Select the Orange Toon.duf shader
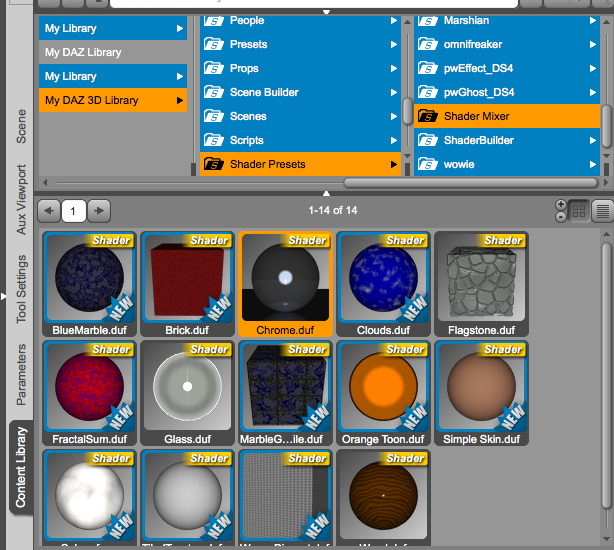614x550 pixels. coord(383,393)
